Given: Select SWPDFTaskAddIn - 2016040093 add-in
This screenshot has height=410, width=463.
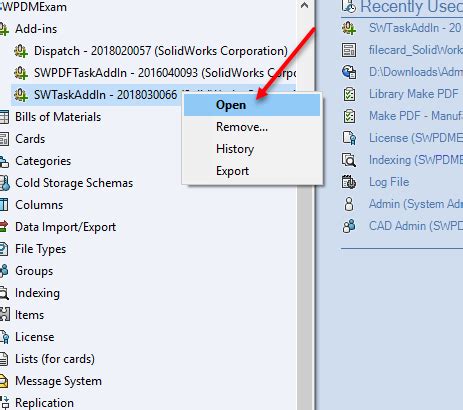Looking at the screenshot, I should click(165, 73).
